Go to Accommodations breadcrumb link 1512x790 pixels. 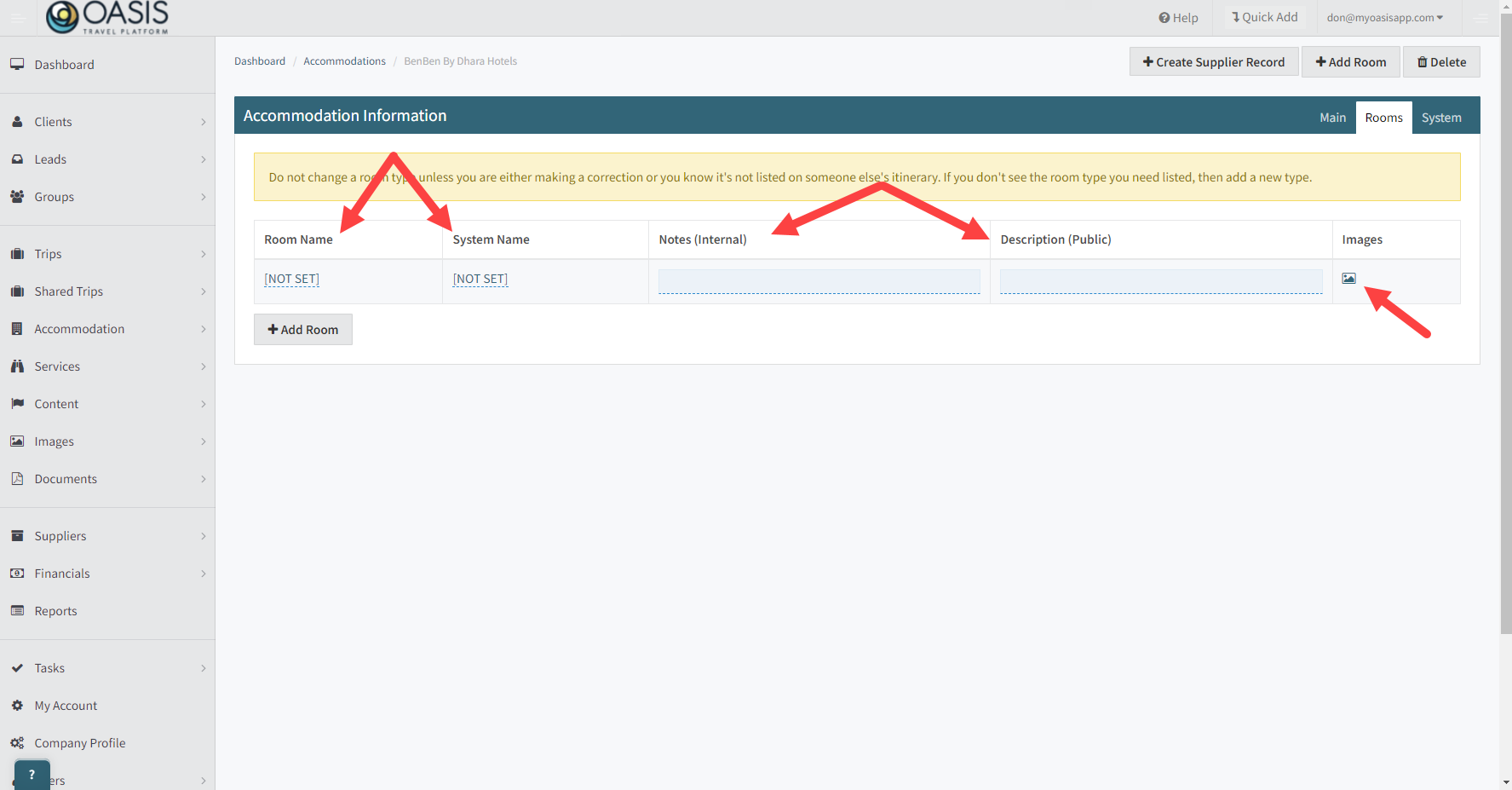(344, 61)
